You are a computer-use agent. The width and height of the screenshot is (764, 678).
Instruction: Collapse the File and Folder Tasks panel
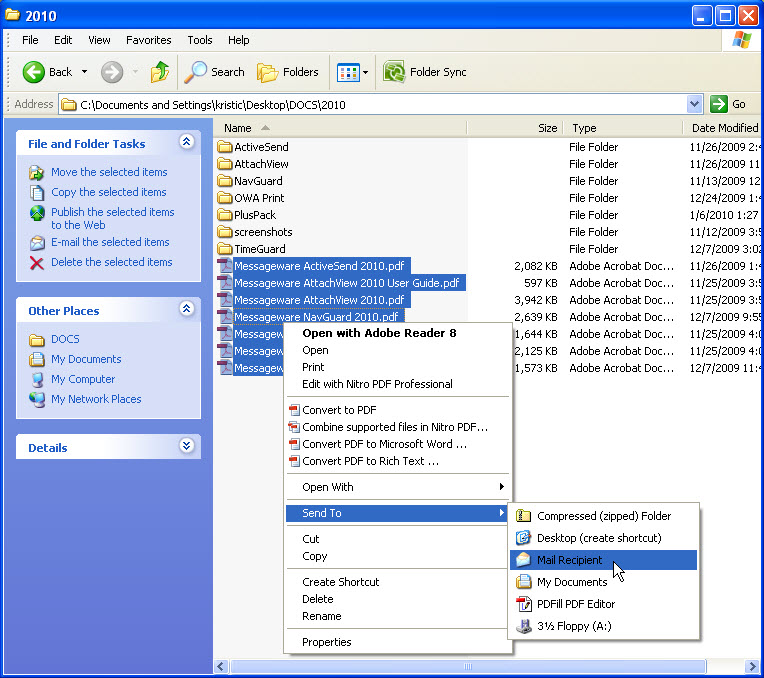point(187,142)
